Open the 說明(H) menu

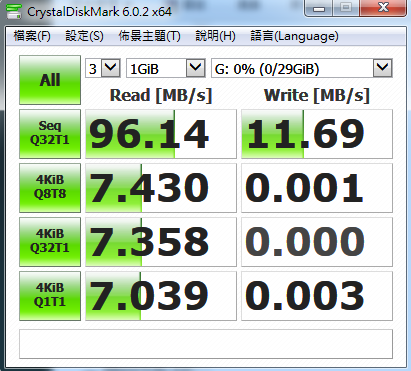click(x=215, y=36)
